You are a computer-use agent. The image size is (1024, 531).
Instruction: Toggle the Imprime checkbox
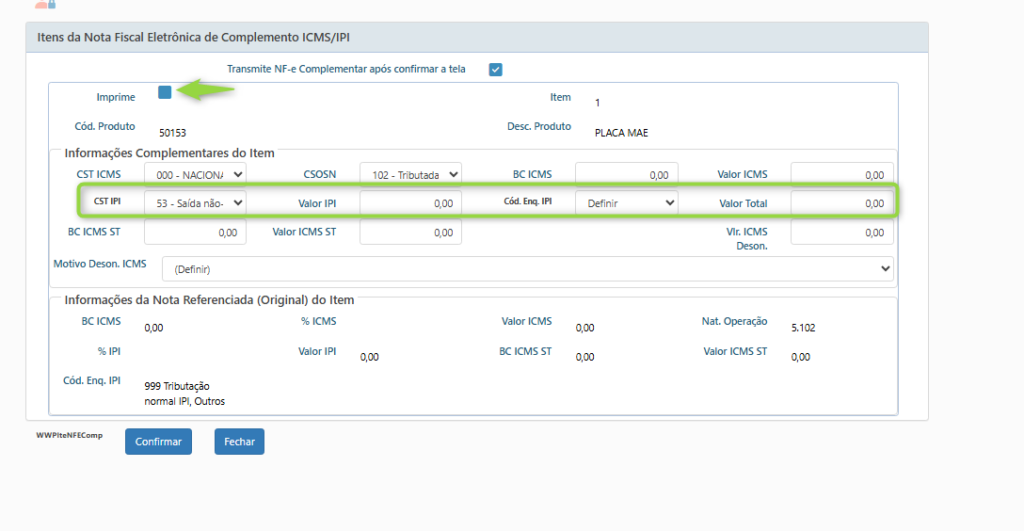point(165,93)
